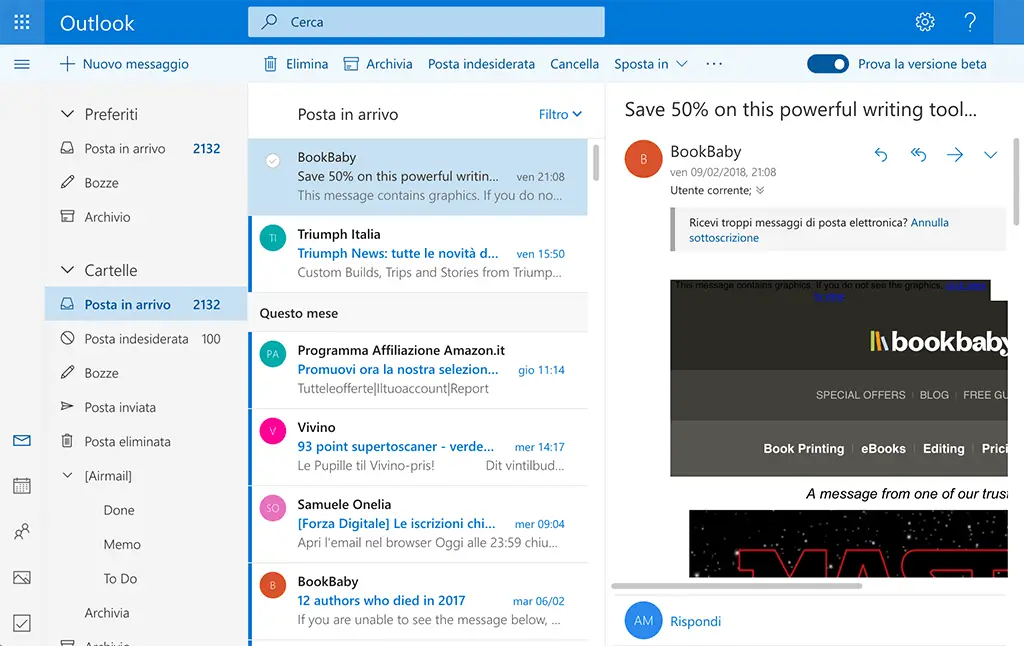The width and height of the screenshot is (1024, 646).
Task: Open Posta in arrivo under Preferiti
Action: [x=146, y=148]
